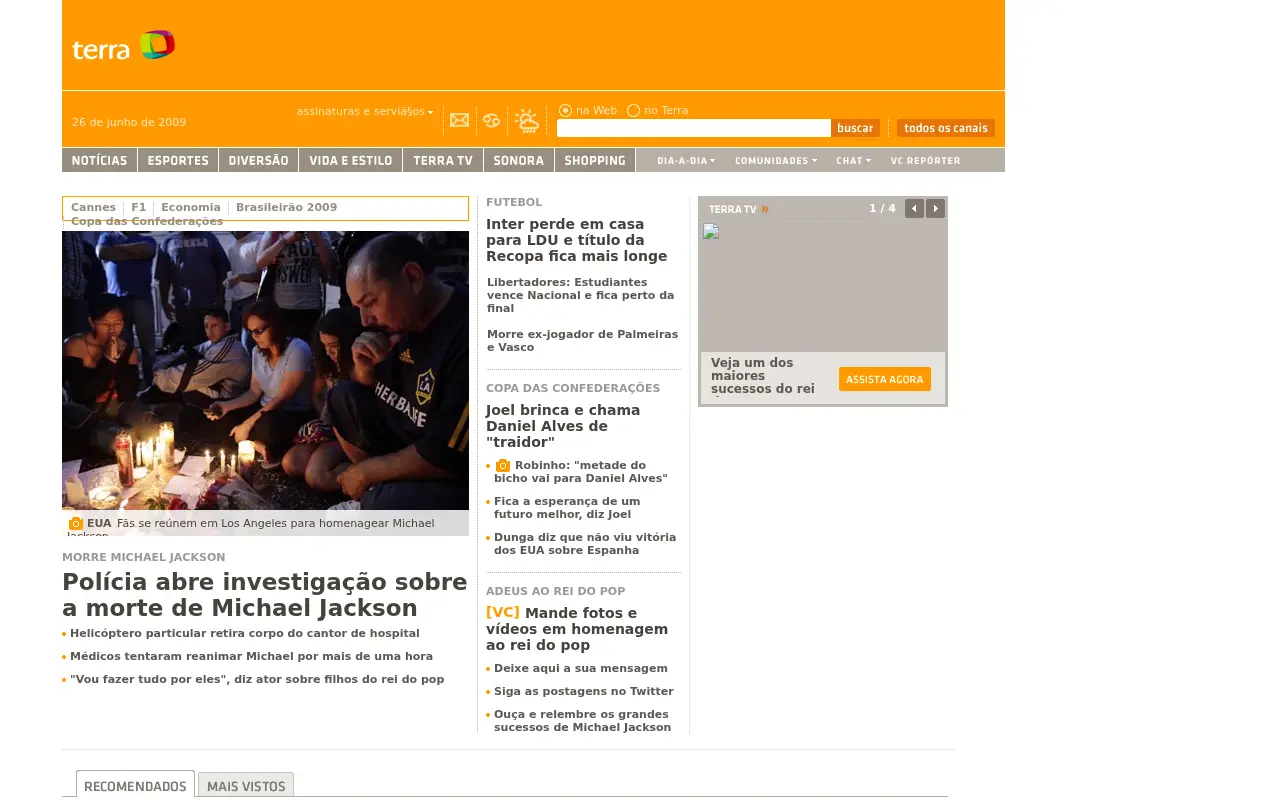The width and height of the screenshot is (1280, 800).
Task: Open headline about Michael Jackson death investigation
Action: [265, 595]
